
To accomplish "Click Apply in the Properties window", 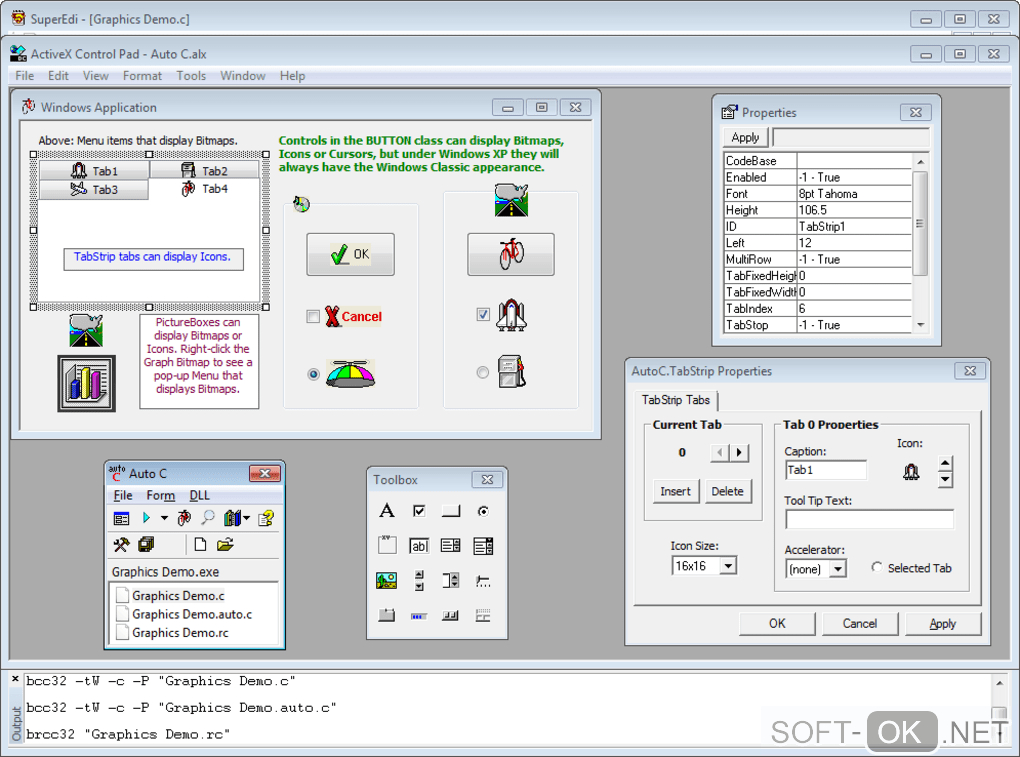I will point(745,137).
